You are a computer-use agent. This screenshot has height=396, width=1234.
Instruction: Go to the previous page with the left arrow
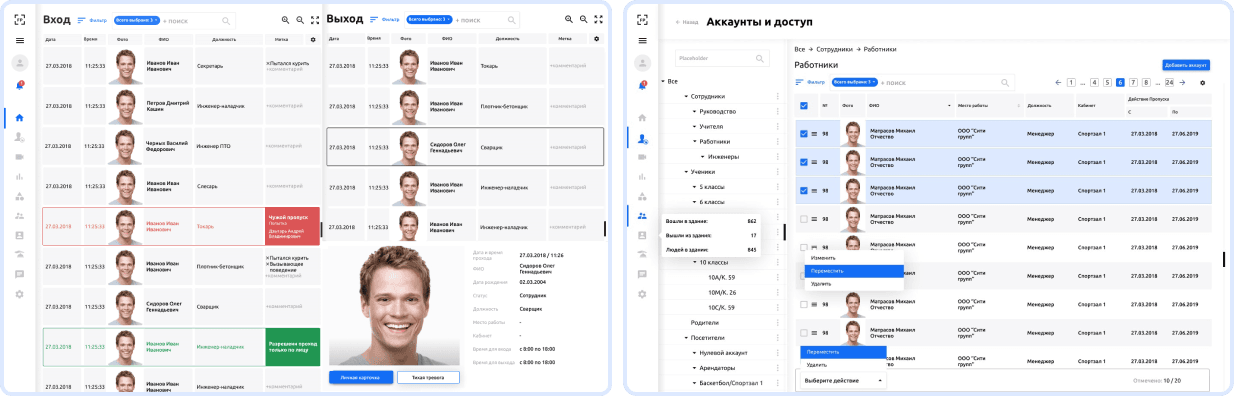click(x=1058, y=82)
